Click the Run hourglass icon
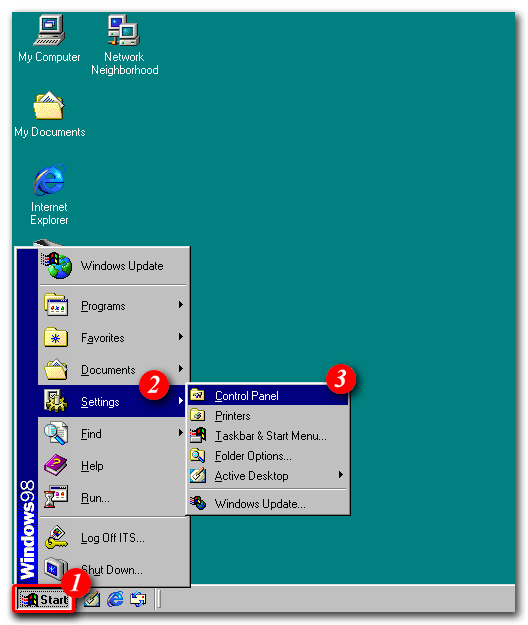The image size is (528, 625). point(56,497)
